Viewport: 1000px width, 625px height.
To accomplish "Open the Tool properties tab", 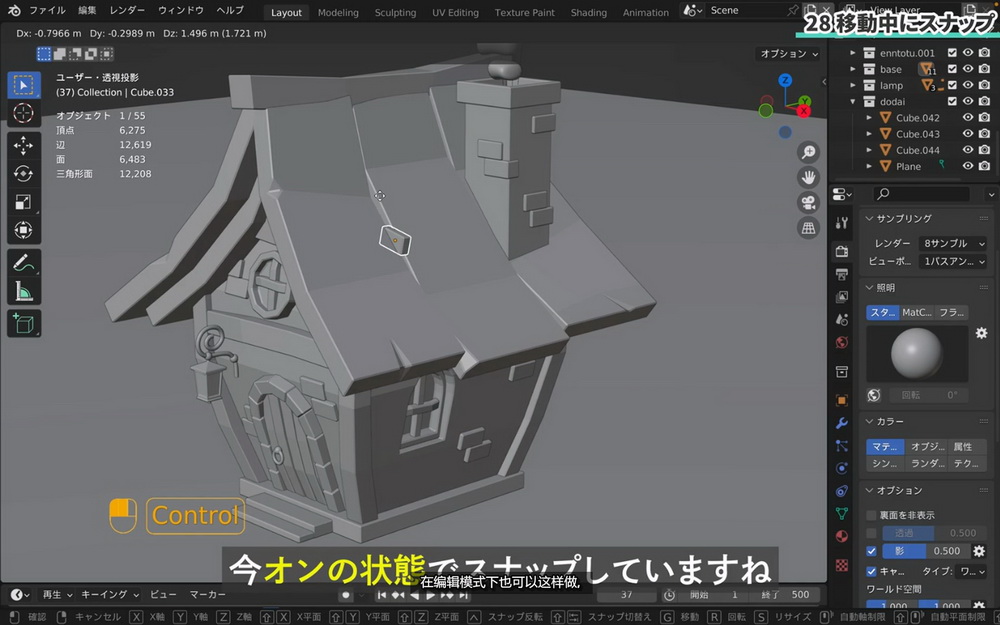I will point(842,223).
